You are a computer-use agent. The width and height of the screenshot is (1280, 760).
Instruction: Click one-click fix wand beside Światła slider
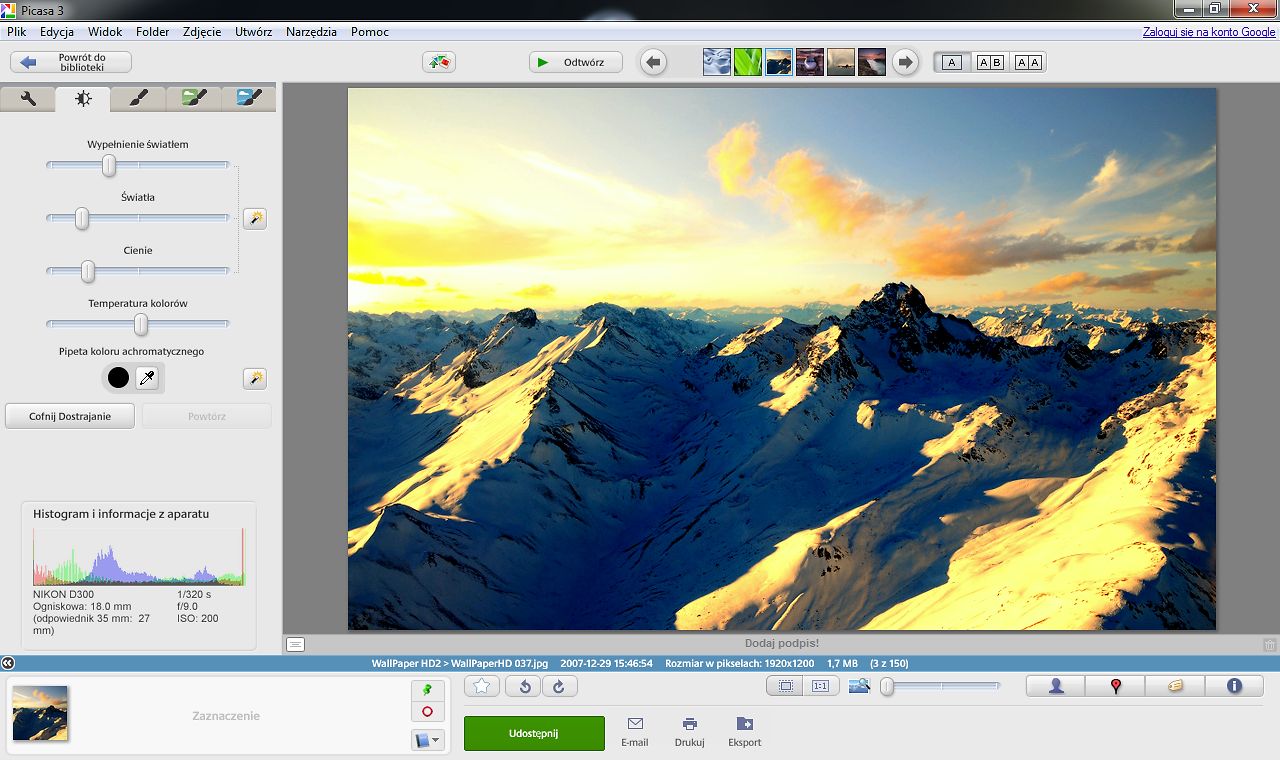click(255, 218)
